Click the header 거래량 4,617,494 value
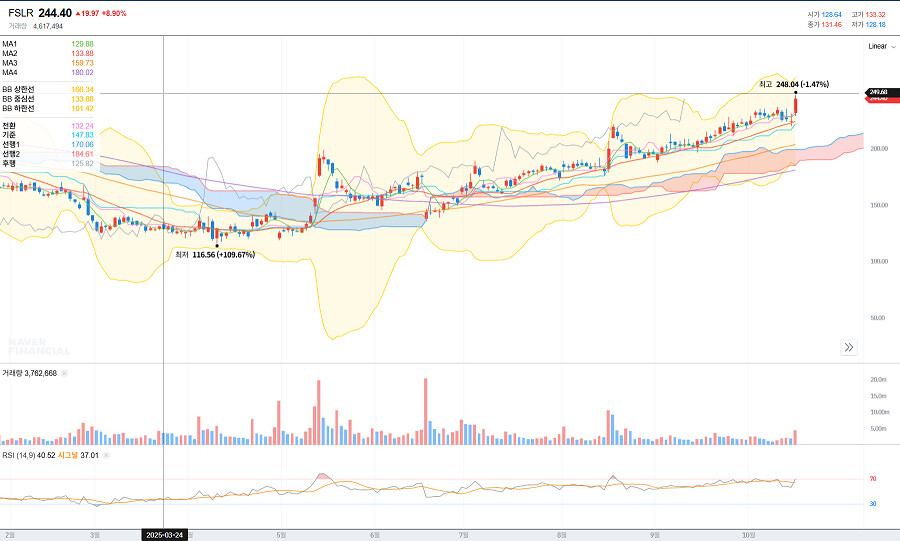Screen dimensions: 900x541 (x=36, y=26)
